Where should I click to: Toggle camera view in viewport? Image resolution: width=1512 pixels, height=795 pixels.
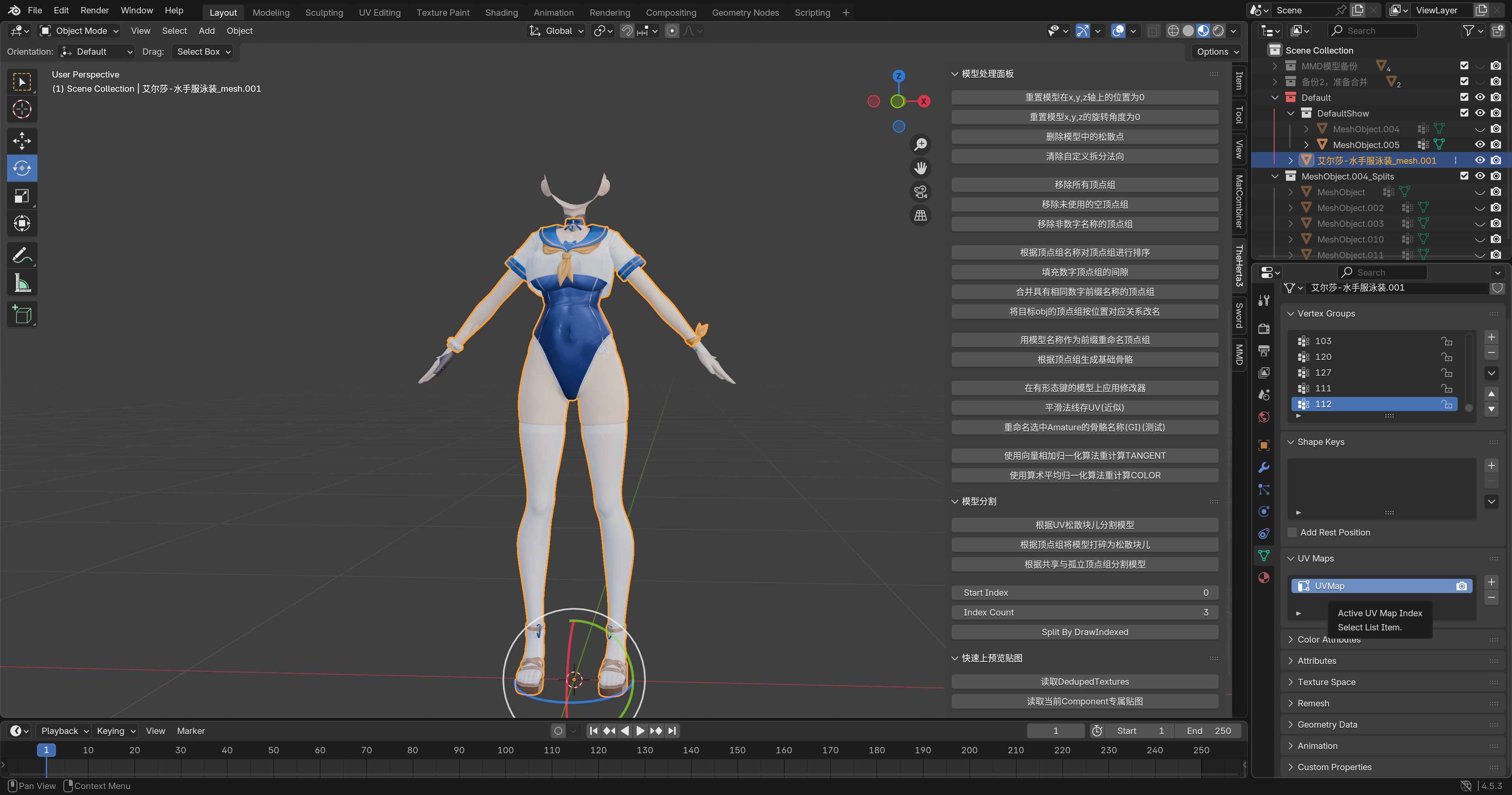[x=920, y=191]
